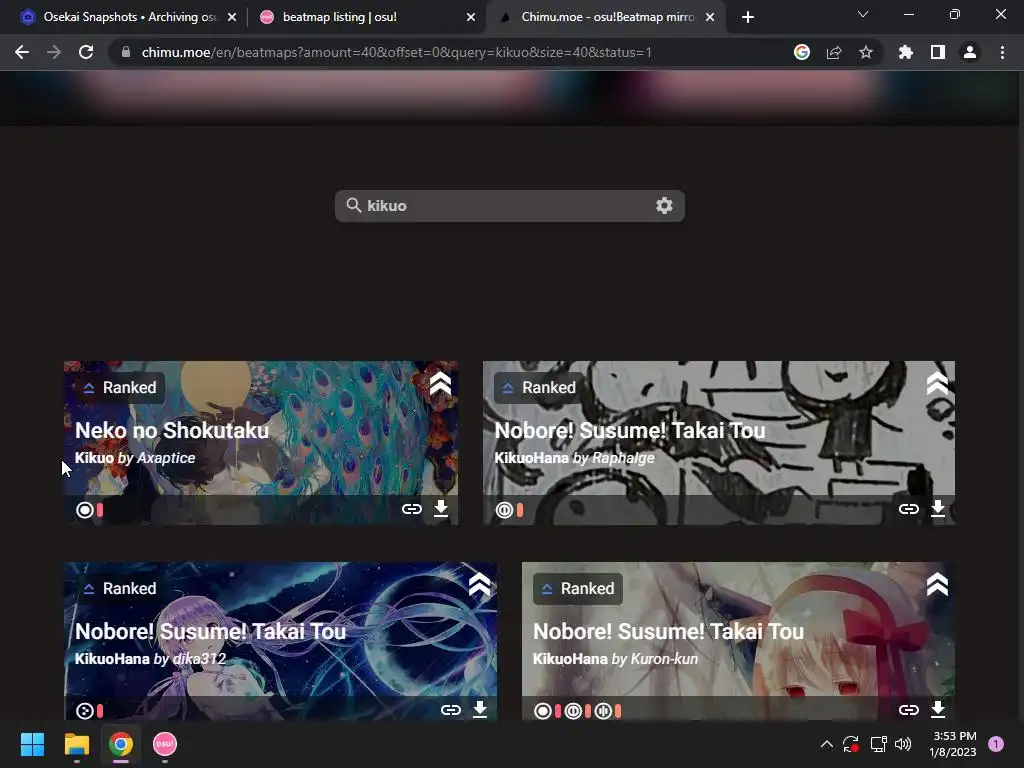Reload the chimu.moe page
This screenshot has height=768, width=1024.
[86, 52]
